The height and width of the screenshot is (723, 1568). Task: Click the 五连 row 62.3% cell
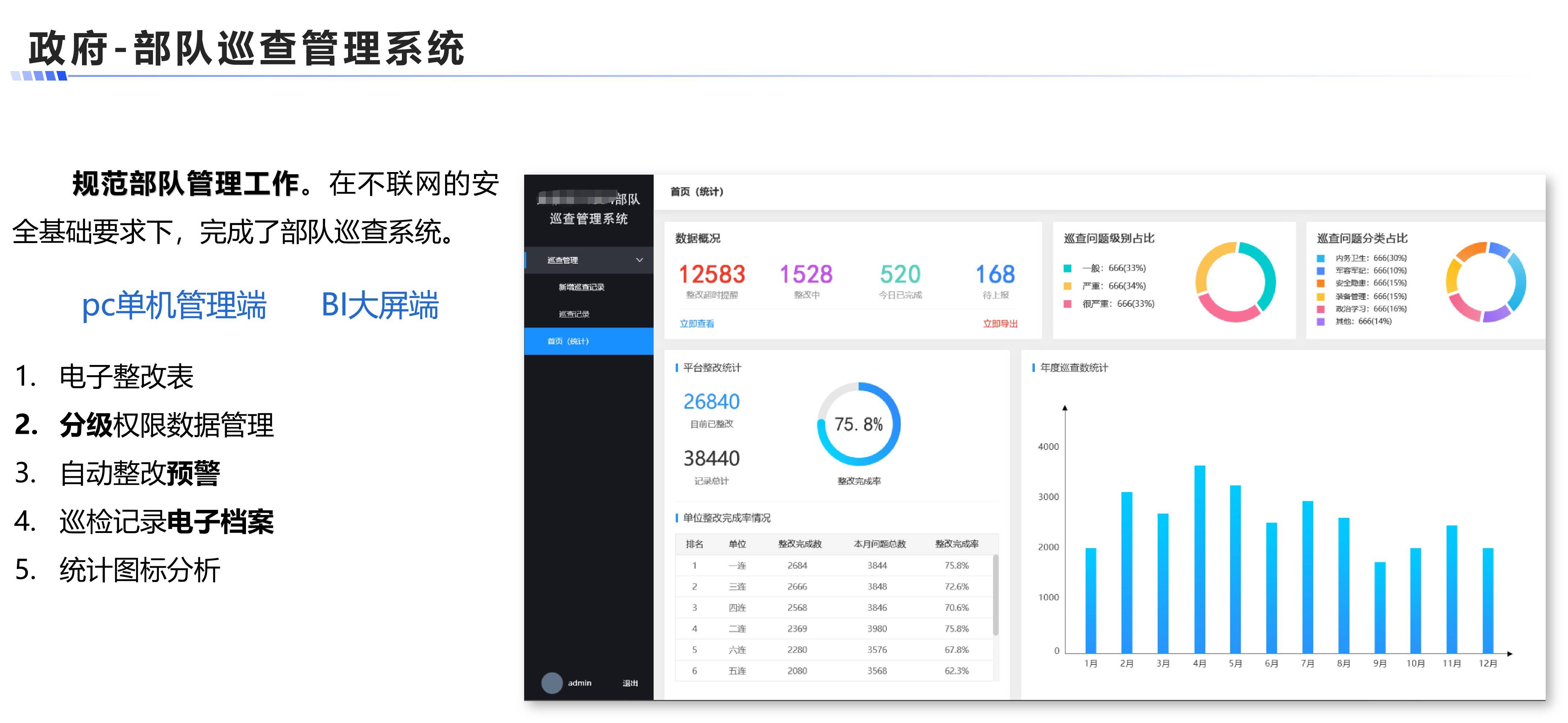pyautogui.click(x=957, y=671)
